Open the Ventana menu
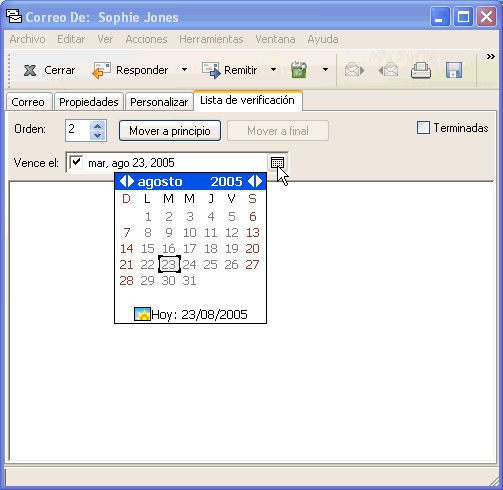The image size is (503, 490). click(275, 39)
